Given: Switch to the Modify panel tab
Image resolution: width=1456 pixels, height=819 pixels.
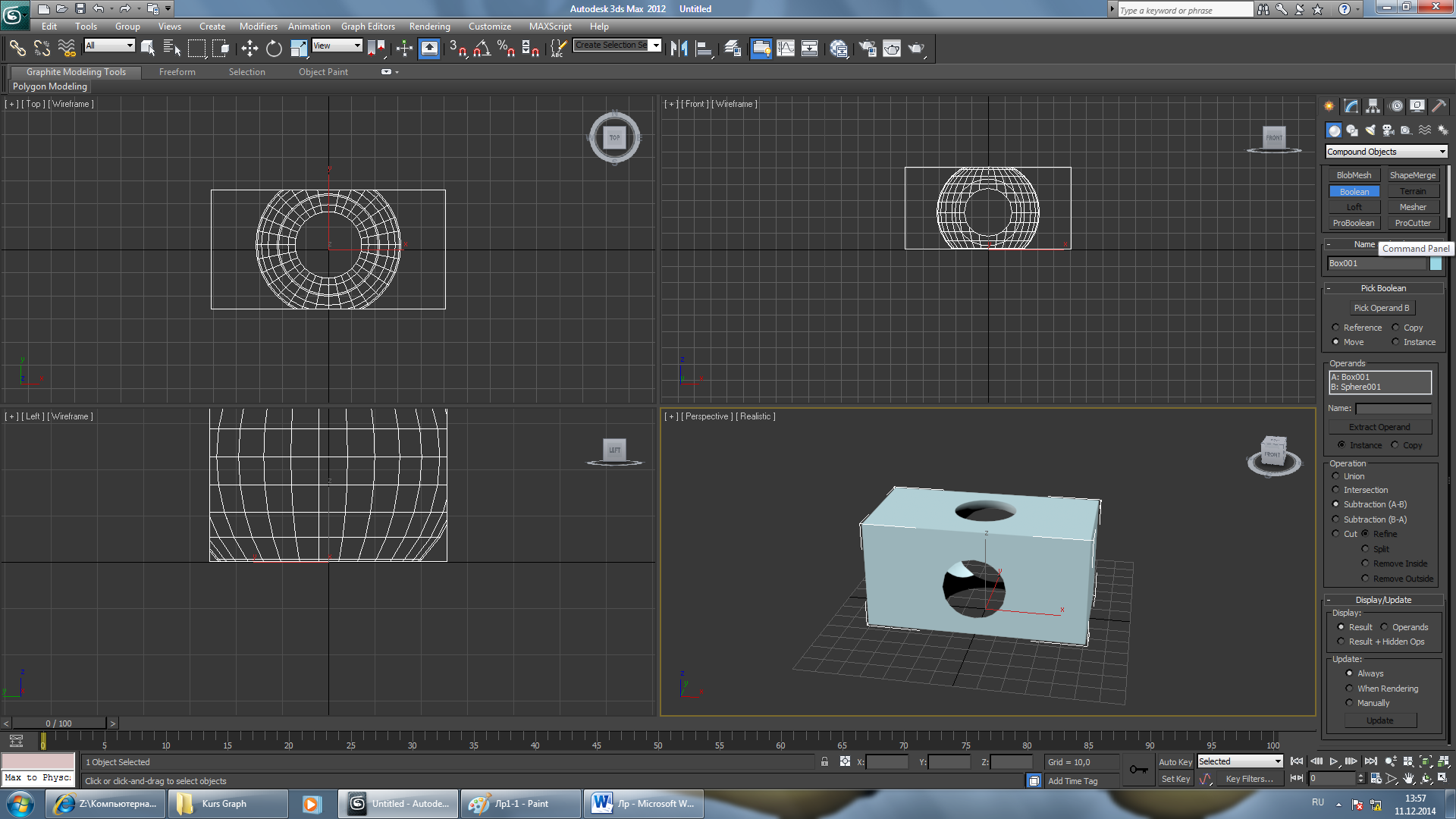Looking at the screenshot, I should coord(1351,106).
